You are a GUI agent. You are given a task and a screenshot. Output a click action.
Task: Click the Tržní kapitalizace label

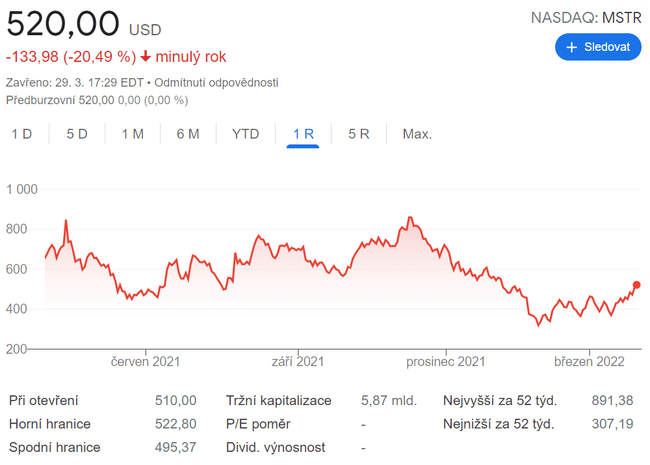pyautogui.click(x=279, y=400)
